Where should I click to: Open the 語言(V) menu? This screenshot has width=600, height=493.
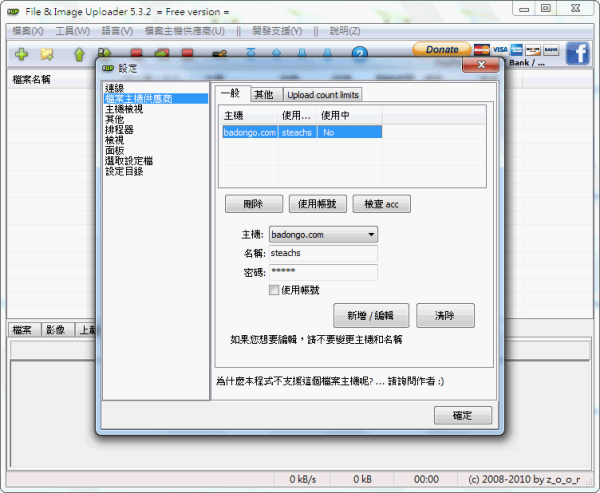coord(117,31)
